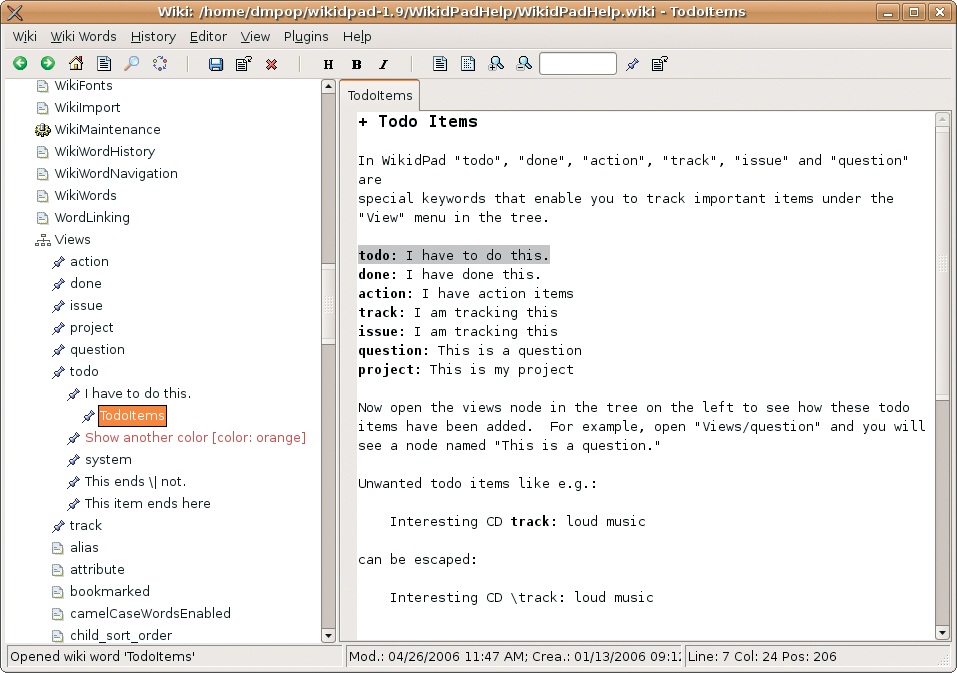Select the done view node

(x=86, y=283)
